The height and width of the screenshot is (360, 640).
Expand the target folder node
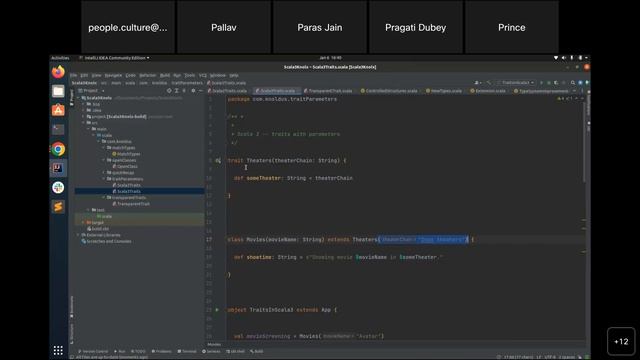point(84,222)
